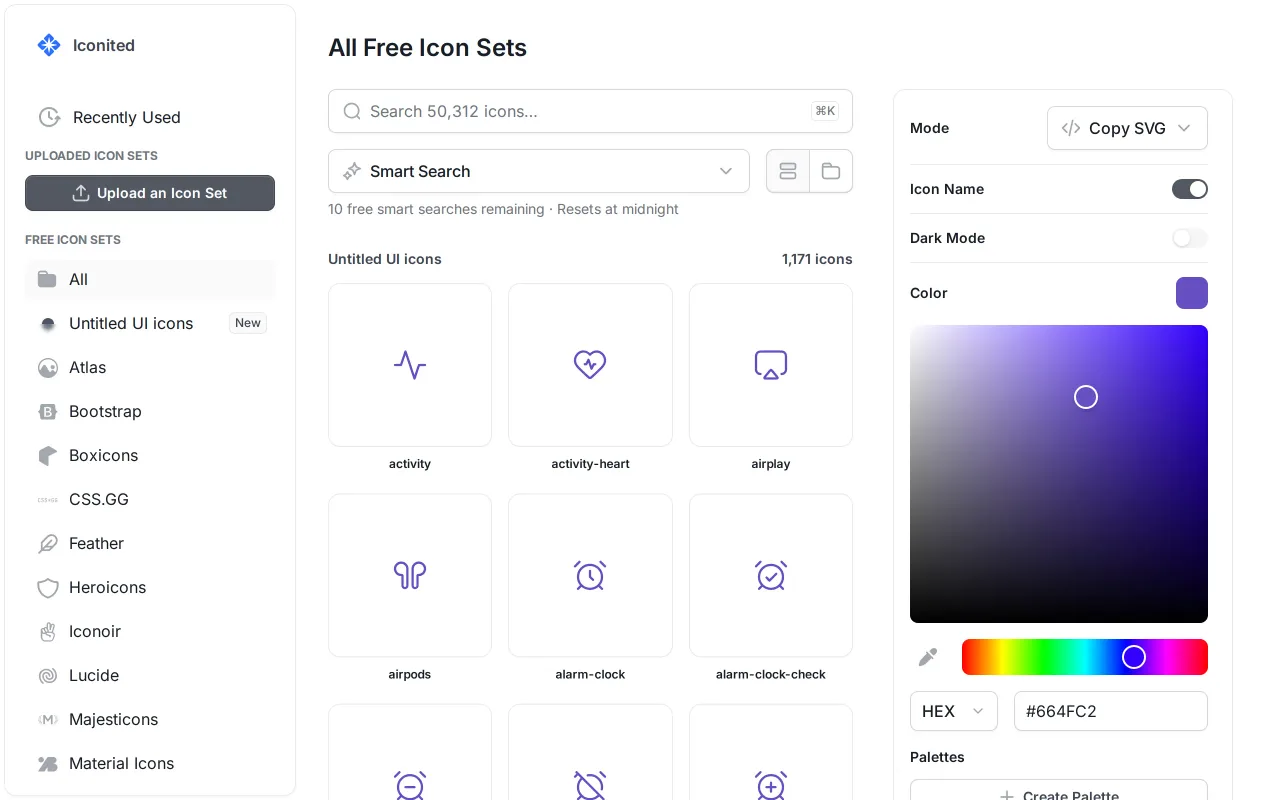Open the Material Icons set
1280x800 pixels.
pos(150,763)
